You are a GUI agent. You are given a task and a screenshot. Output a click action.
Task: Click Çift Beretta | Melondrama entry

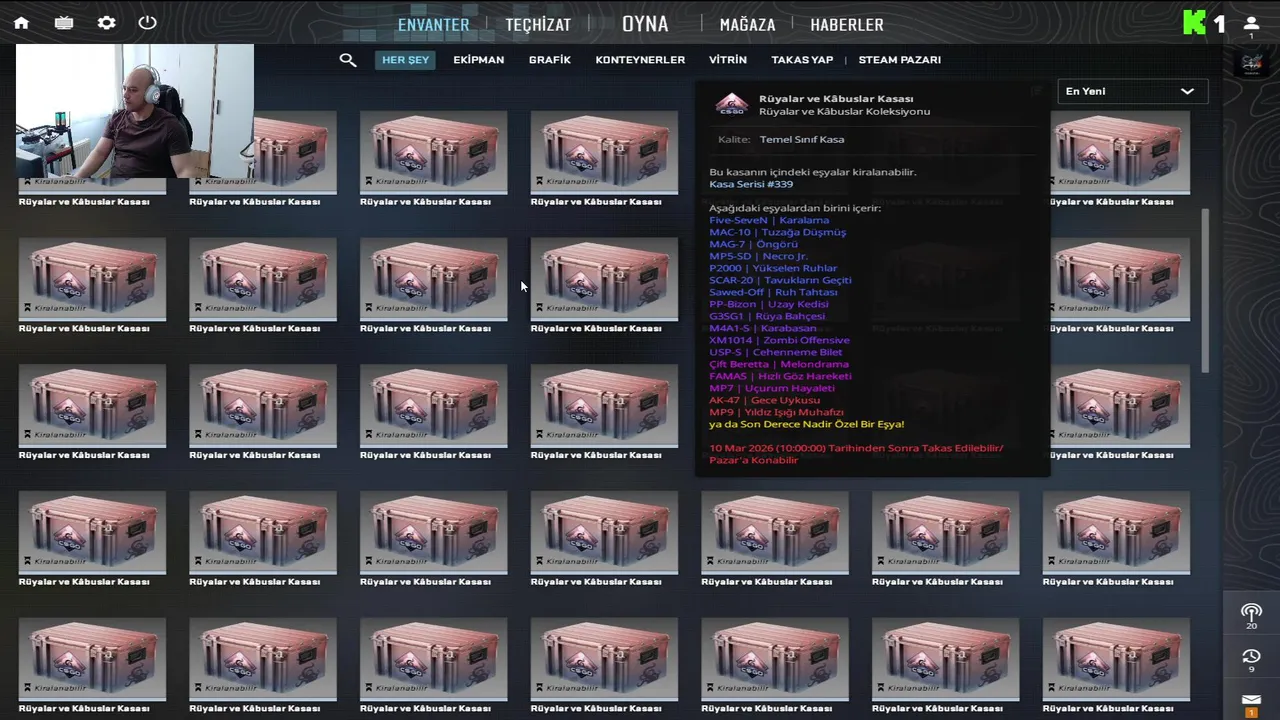click(x=778, y=364)
